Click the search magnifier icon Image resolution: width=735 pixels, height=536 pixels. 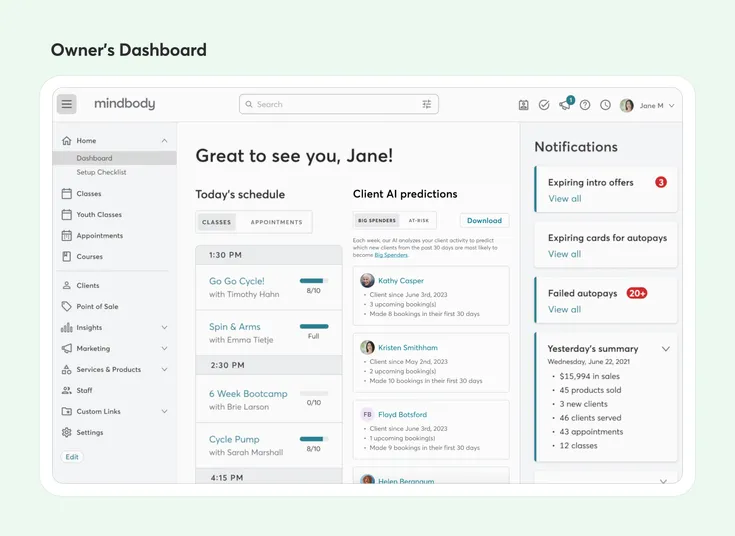pyautogui.click(x=249, y=104)
